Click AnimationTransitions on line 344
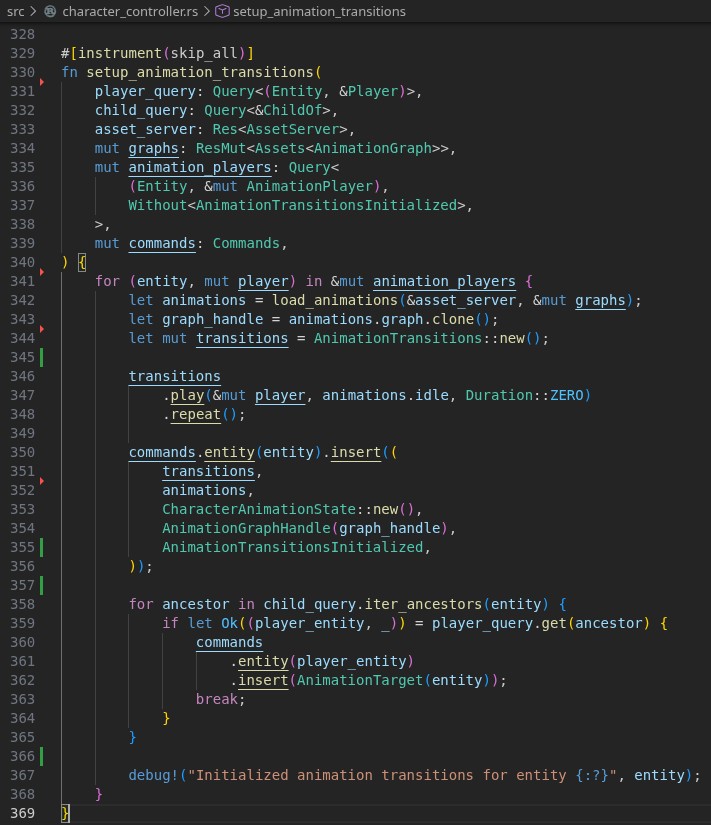This screenshot has height=825, width=711. [x=398, y=338]
